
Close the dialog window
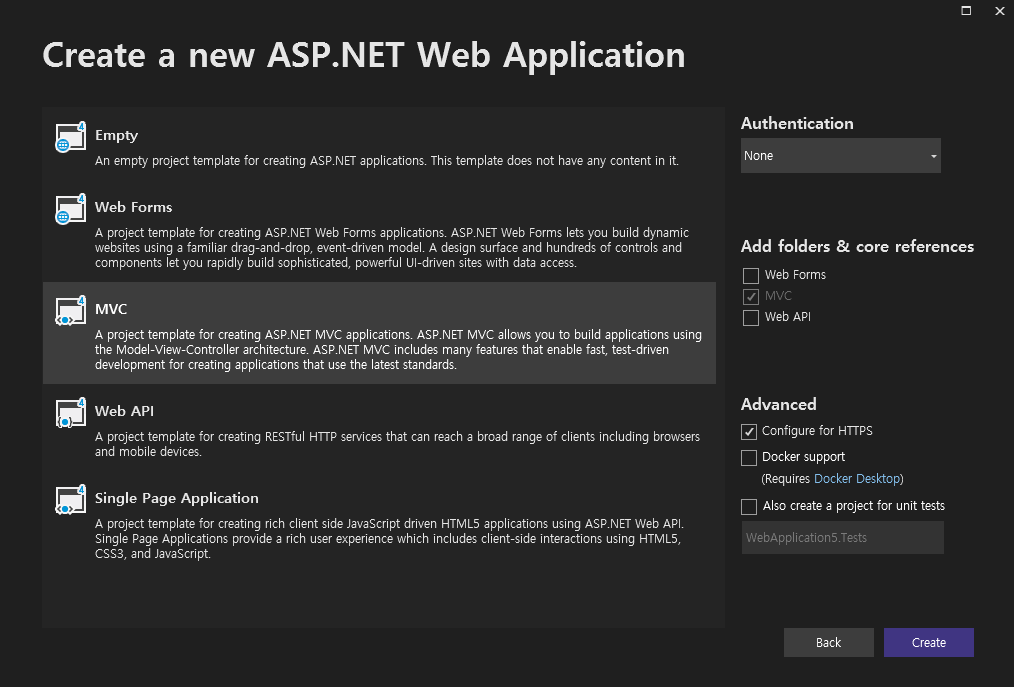pos(1000,10)
